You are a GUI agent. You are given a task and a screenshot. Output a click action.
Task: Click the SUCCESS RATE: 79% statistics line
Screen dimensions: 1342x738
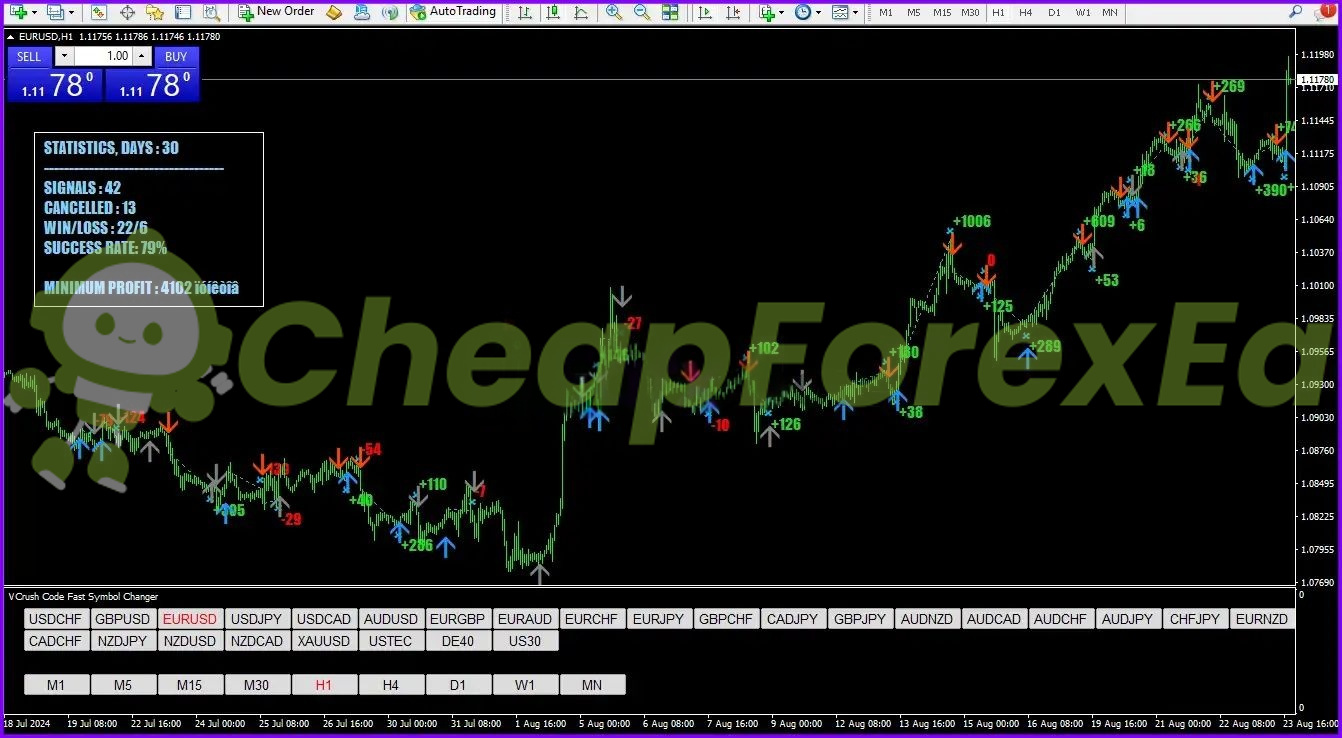105,248
